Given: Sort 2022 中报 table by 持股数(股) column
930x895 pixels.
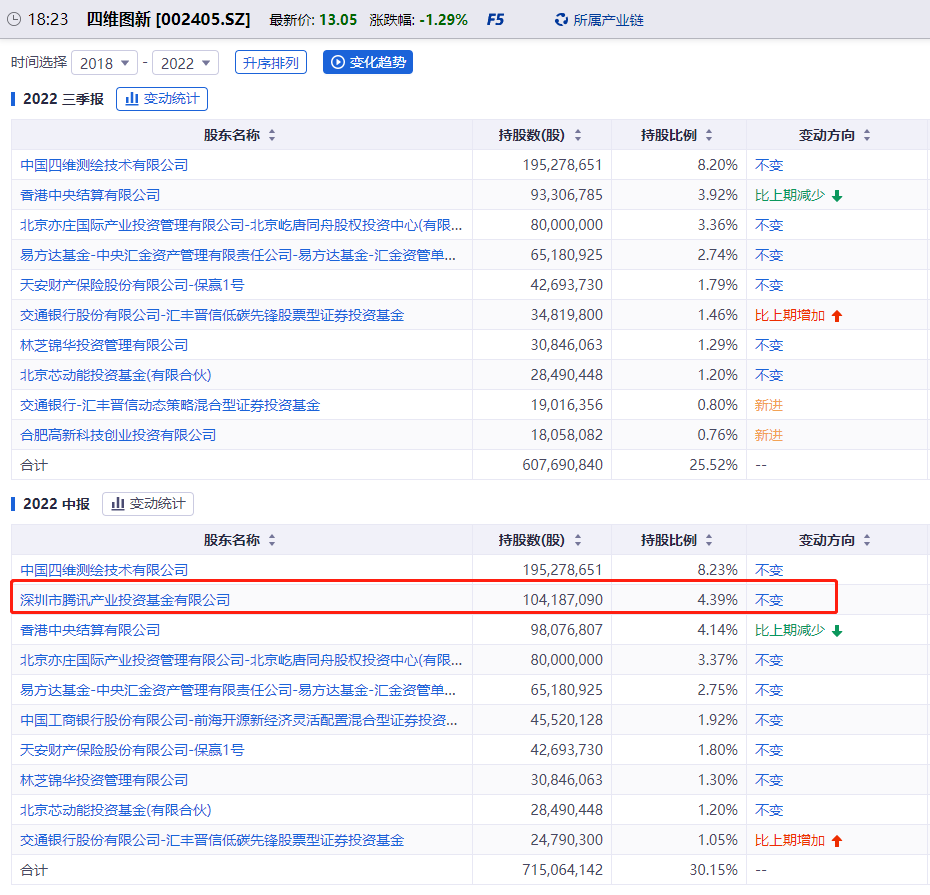Looking at the screenshot, I should (577, 540).
